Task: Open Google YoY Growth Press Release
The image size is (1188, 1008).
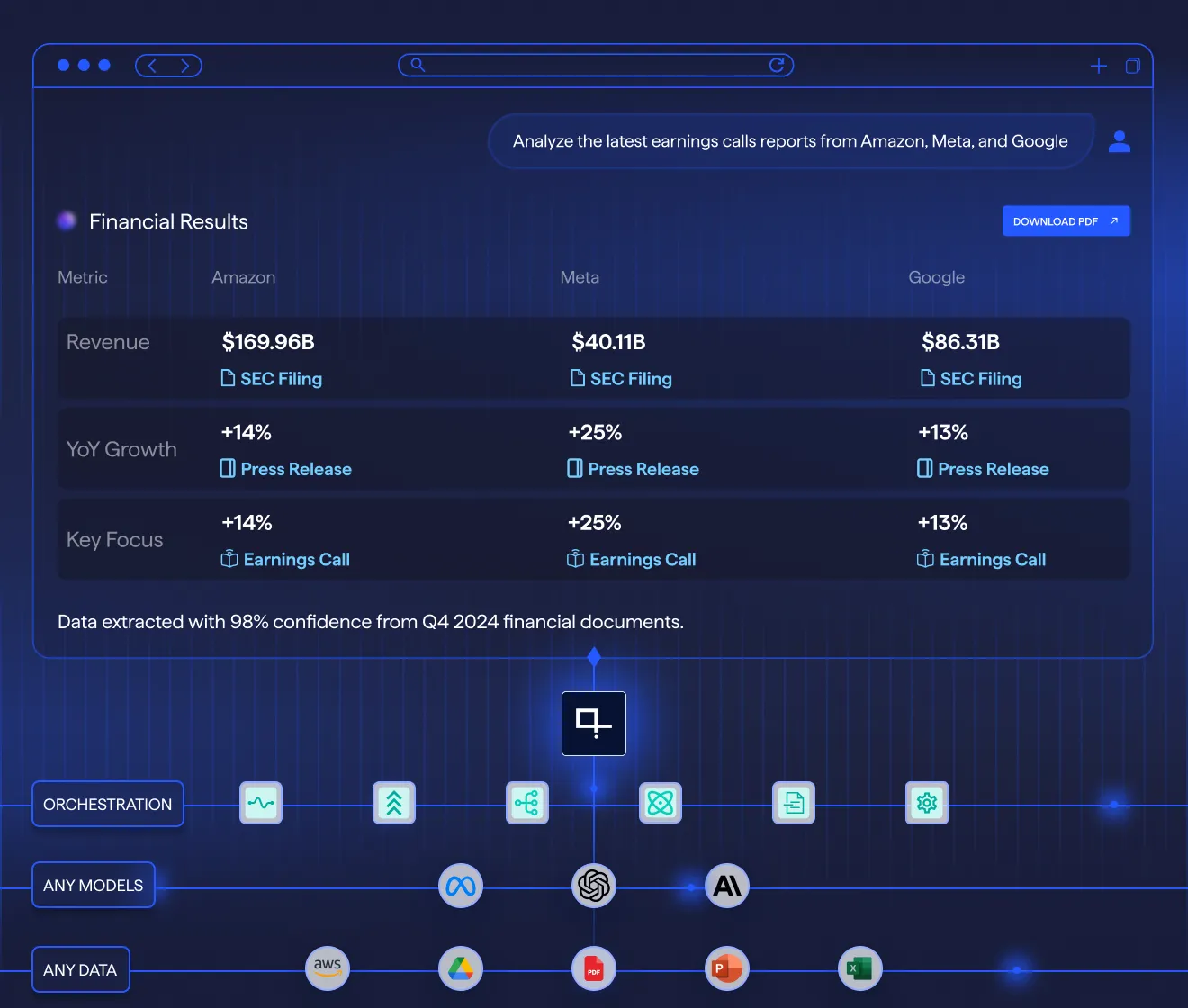Action: click(984, 469)
